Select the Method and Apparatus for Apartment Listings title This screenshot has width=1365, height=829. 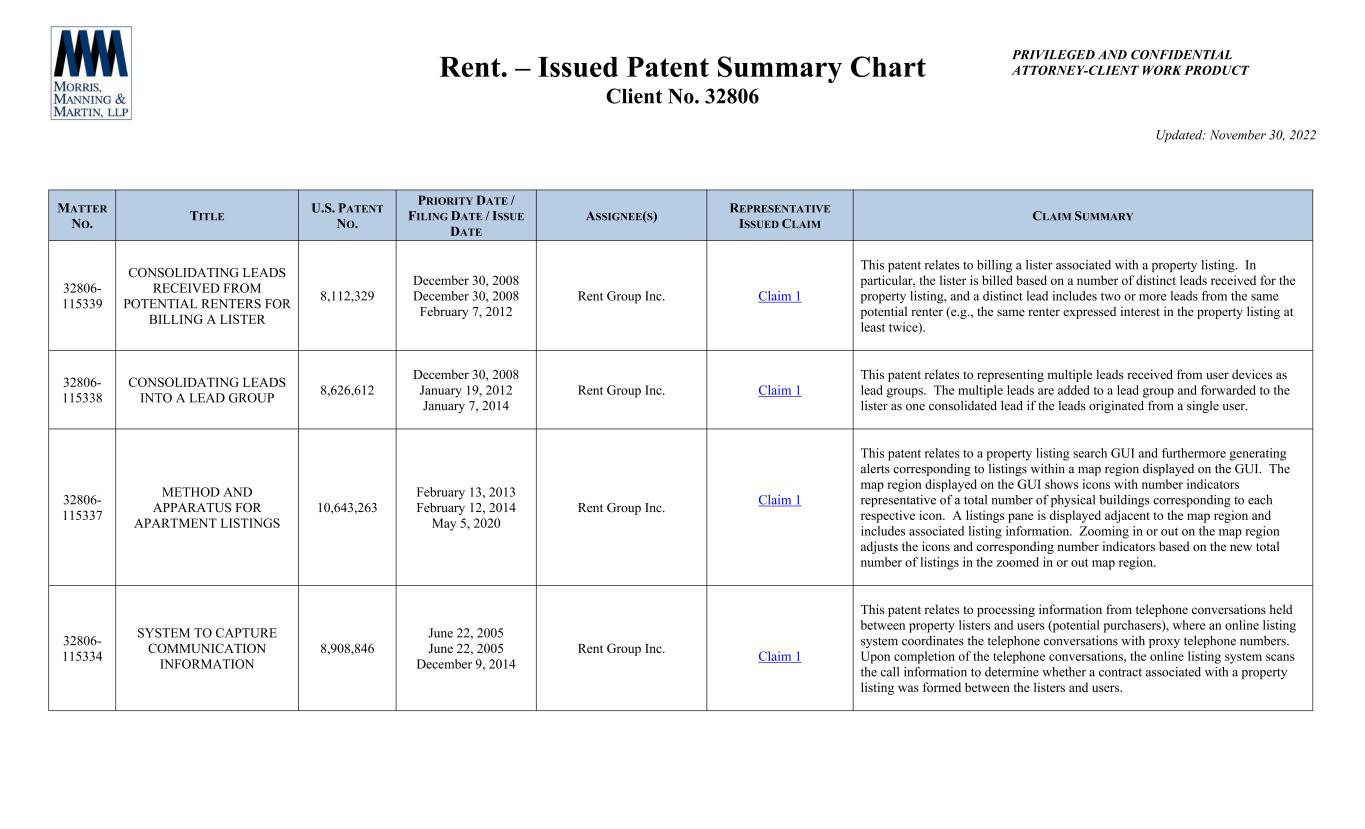tap(207, 508)
